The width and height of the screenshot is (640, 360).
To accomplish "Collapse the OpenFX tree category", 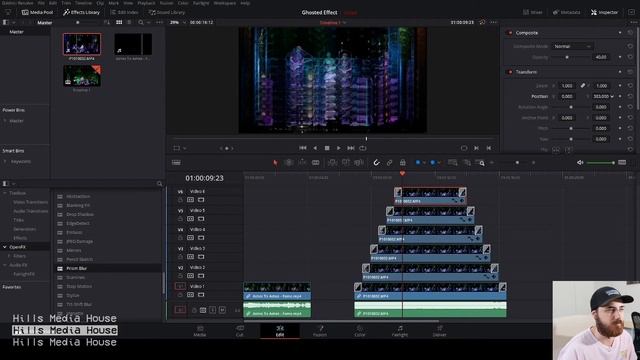I will click(x=5, y=247).
